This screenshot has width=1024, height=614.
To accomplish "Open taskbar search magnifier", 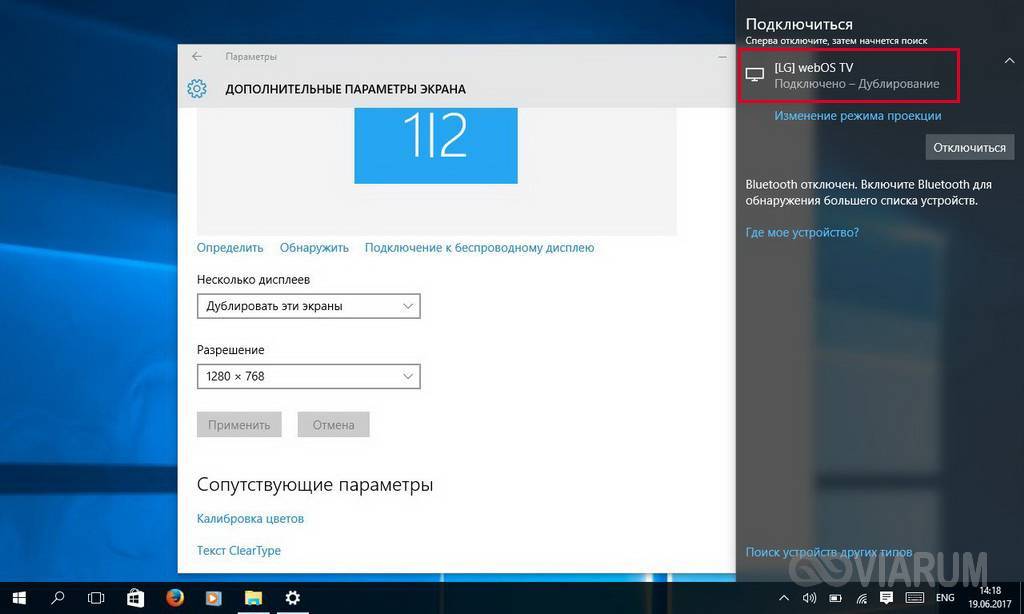I will [x=58, y=598].
